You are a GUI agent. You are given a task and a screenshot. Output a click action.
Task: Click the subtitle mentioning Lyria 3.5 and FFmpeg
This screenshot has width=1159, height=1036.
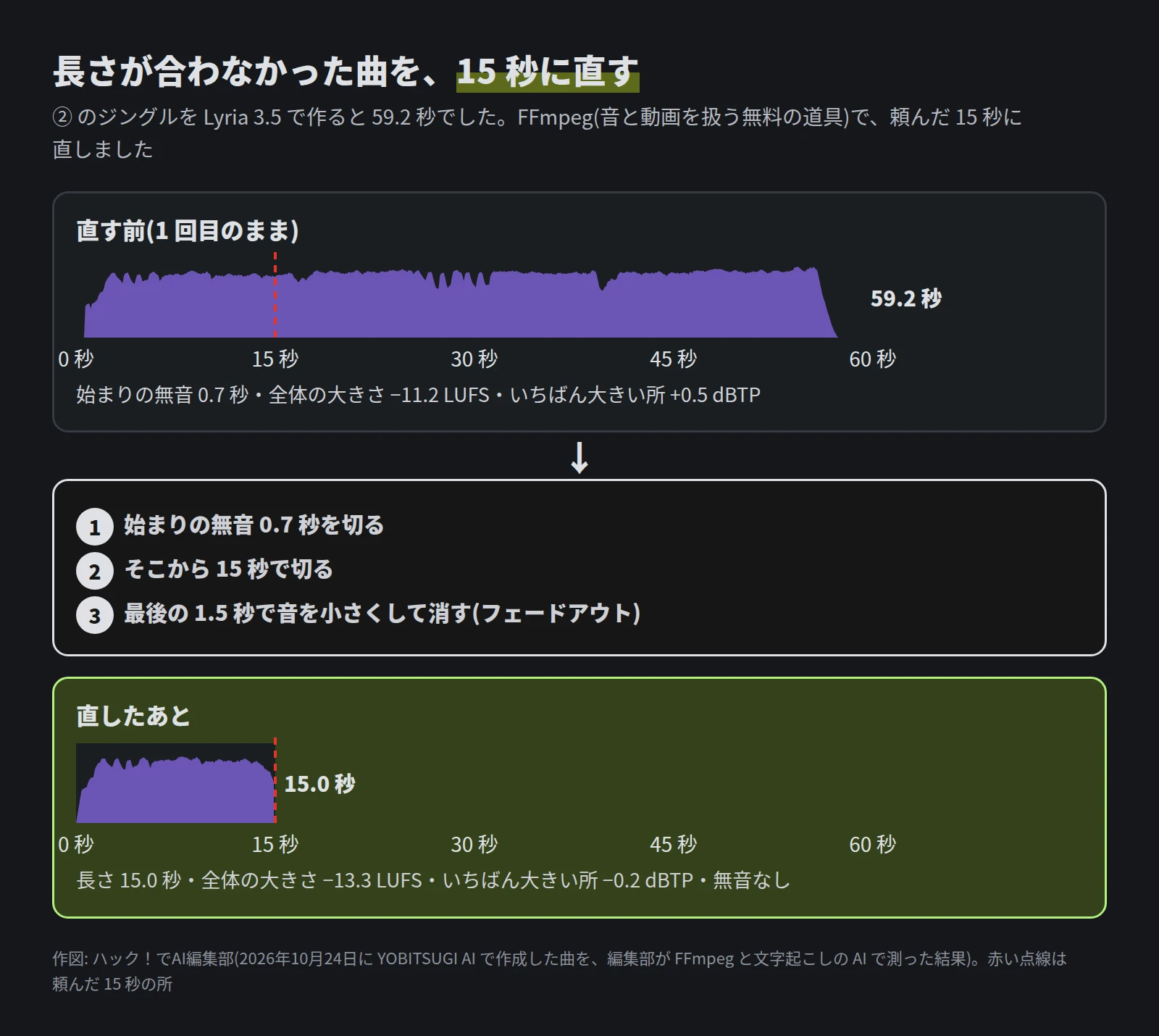click(x=537, y=133)
